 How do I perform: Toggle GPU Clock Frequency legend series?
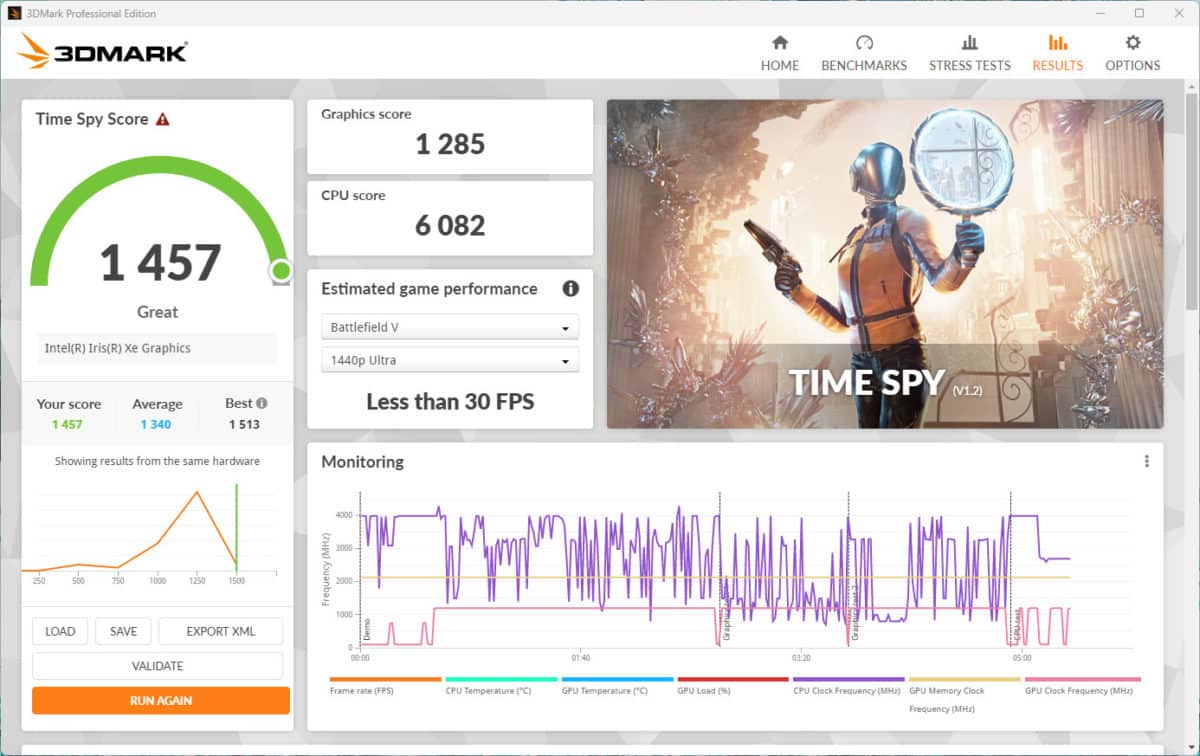coord(1079,689)
